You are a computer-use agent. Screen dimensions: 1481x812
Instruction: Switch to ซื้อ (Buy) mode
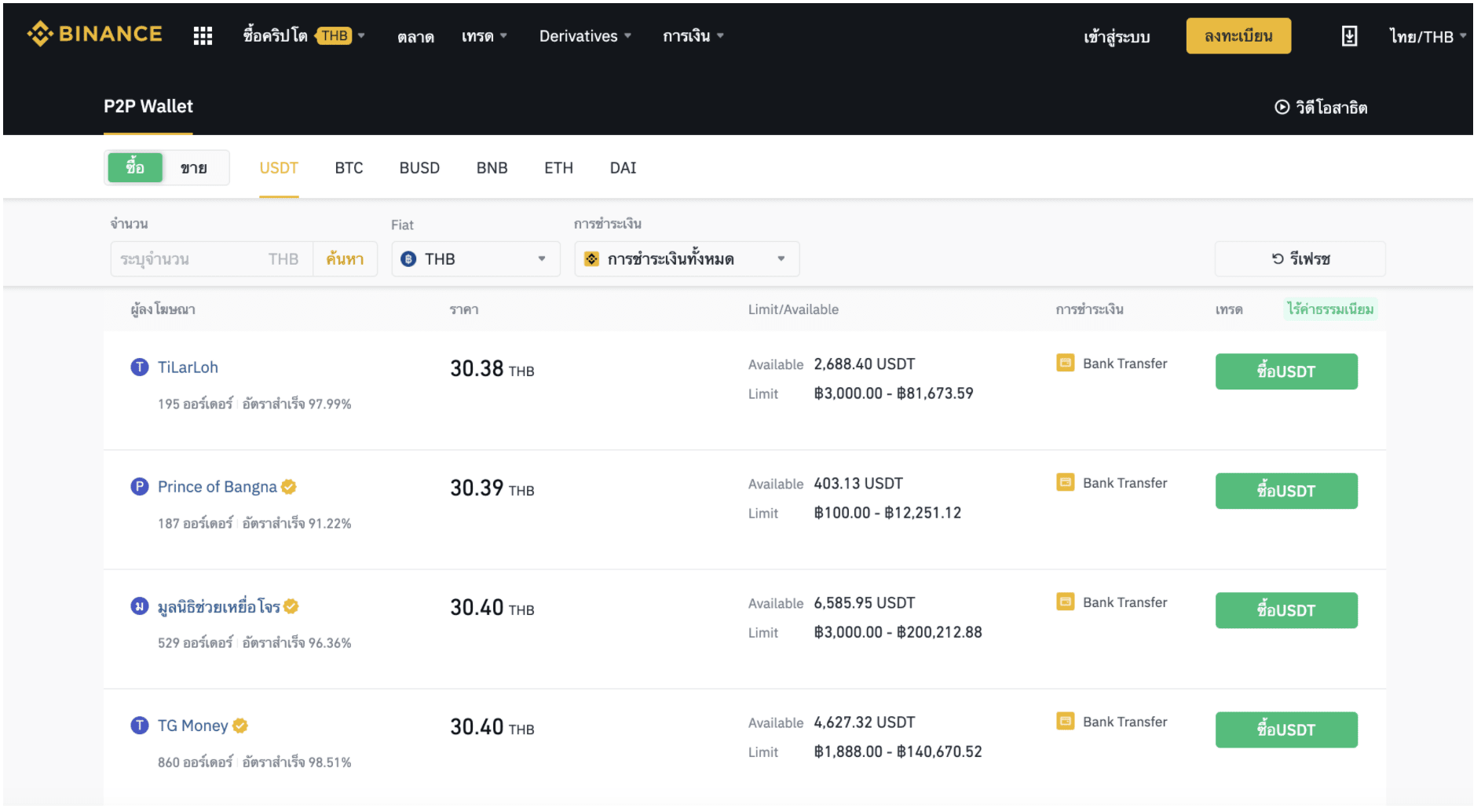point(135,167)
